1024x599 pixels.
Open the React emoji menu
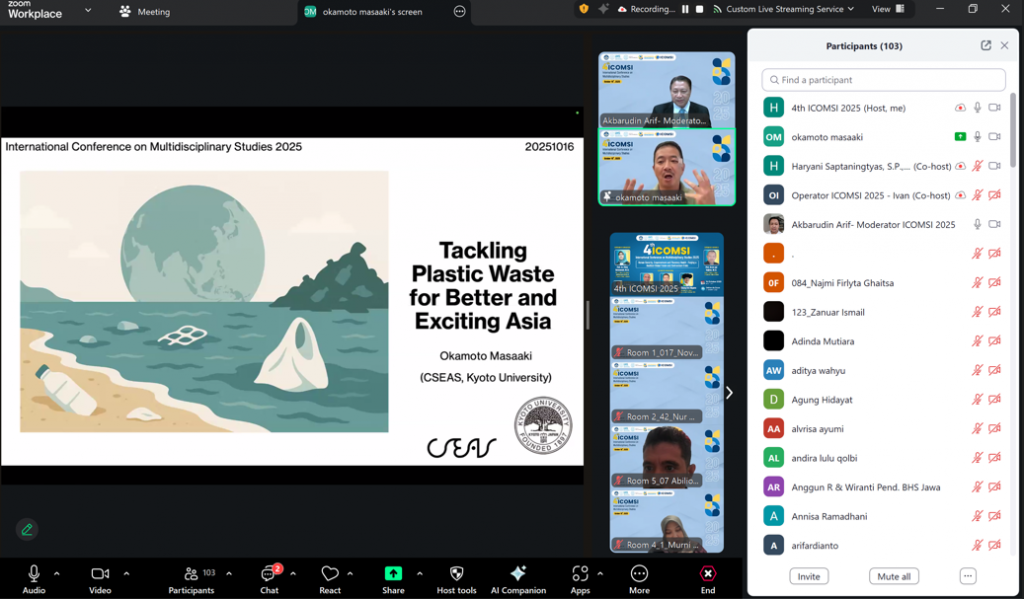[x=330, y=574]
